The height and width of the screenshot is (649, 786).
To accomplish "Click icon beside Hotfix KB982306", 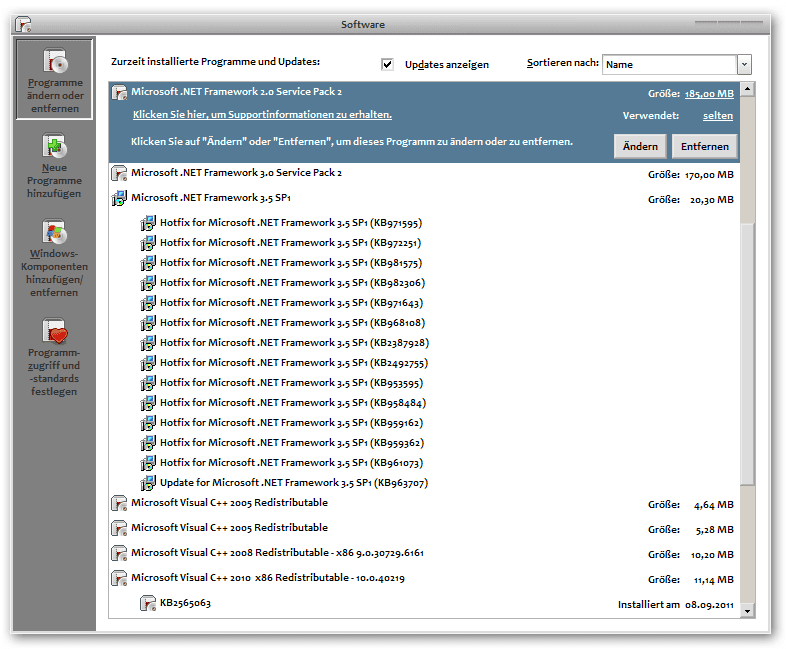I will click(x=148, y=283).
